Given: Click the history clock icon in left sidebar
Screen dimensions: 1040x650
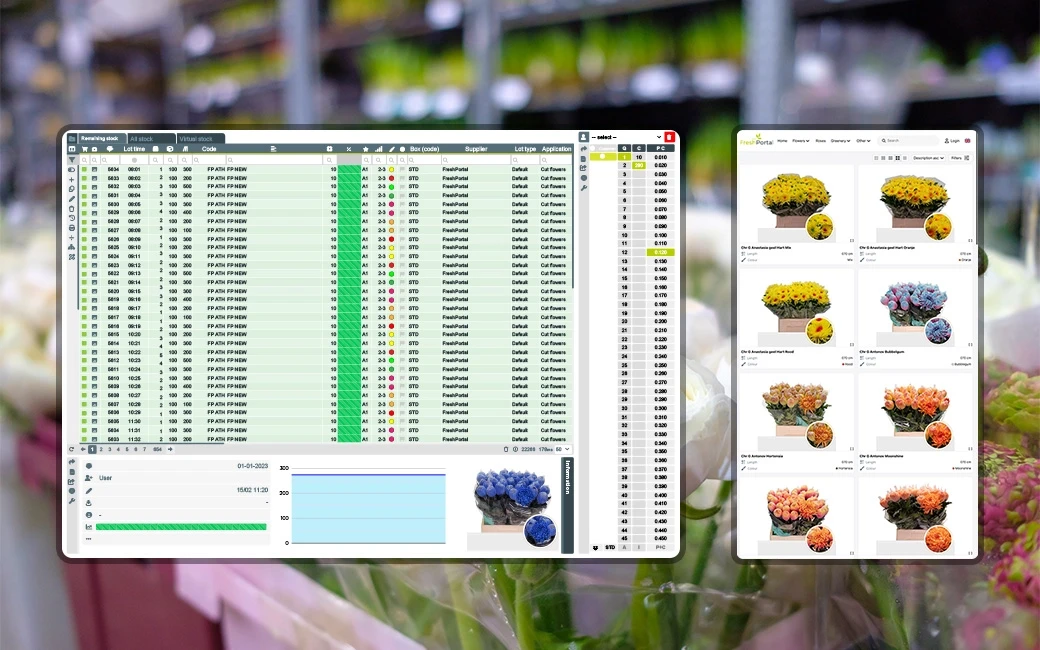Looking at the screenshot, I should tap(72, 218).
